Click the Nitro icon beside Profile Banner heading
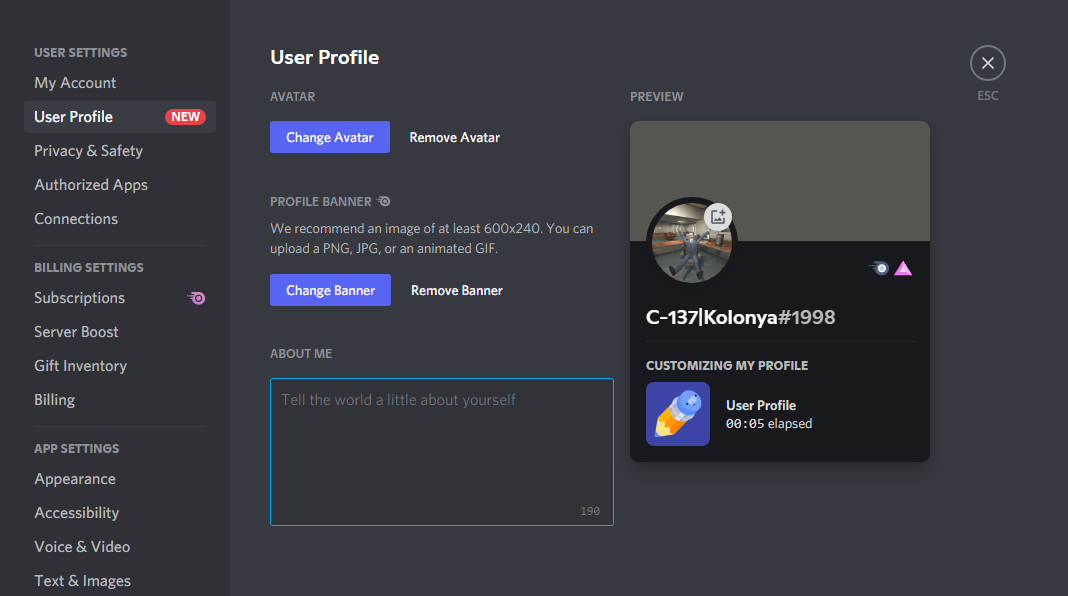1068x596 pixels. [x=384, y=202]
